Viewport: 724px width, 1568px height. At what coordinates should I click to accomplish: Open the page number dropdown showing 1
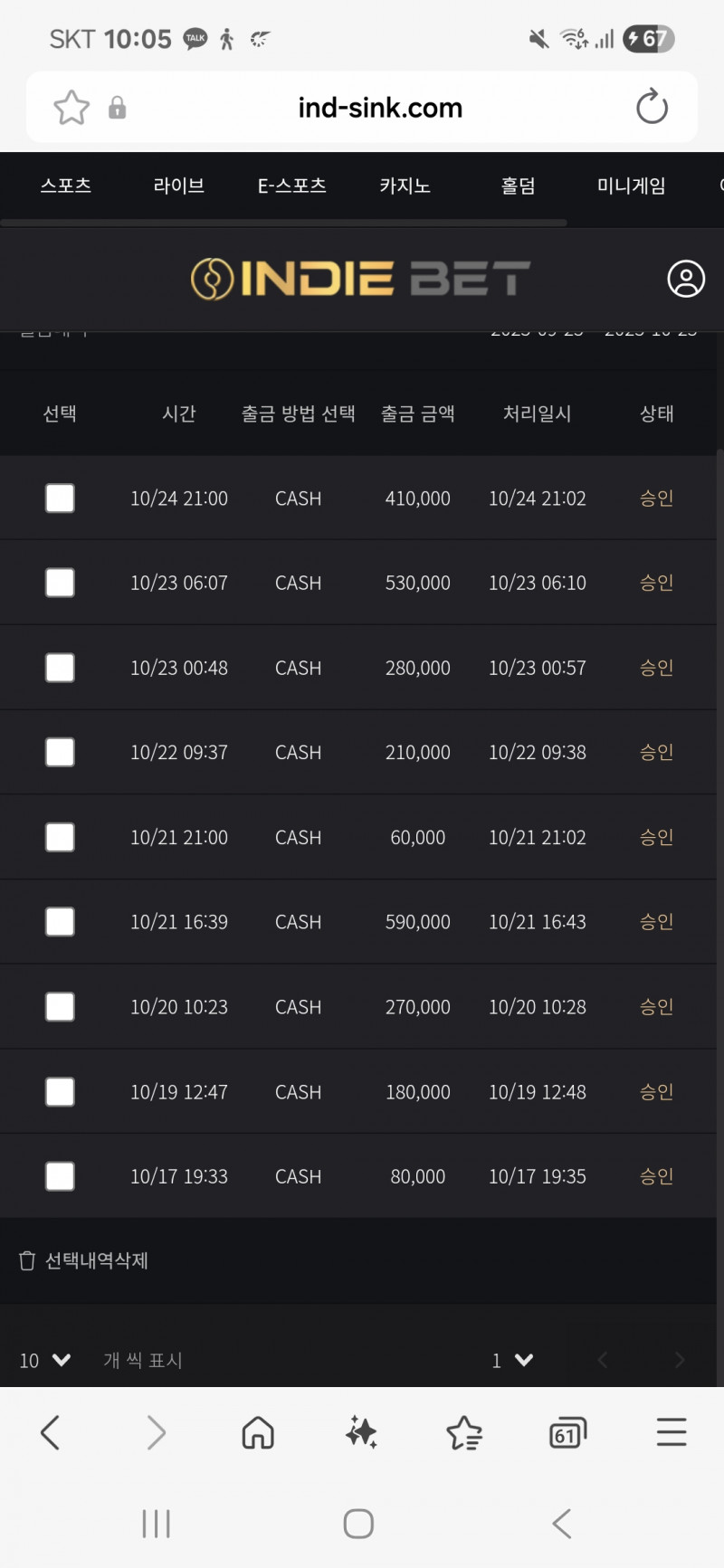pyautogui.click(x=512, y=1360)
